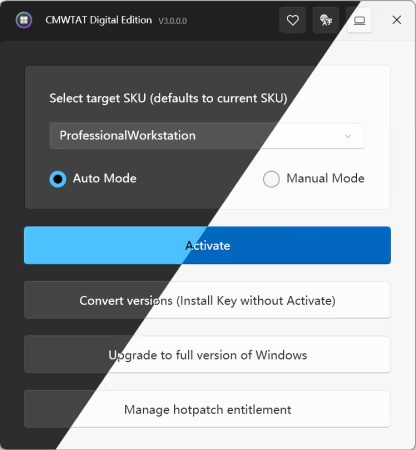
Task: Close the CMWTAT window with X
Action: pyautogui.click(x=396, y=20)
